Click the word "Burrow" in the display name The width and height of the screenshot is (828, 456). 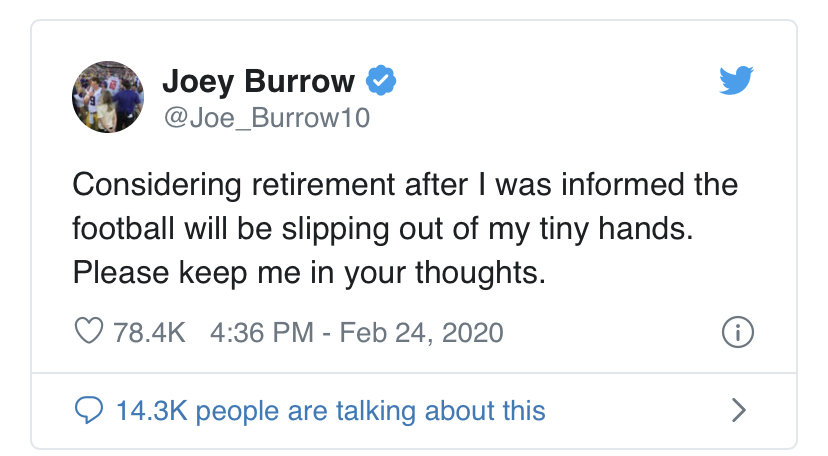pyautogui.click(x=299, y=81)
